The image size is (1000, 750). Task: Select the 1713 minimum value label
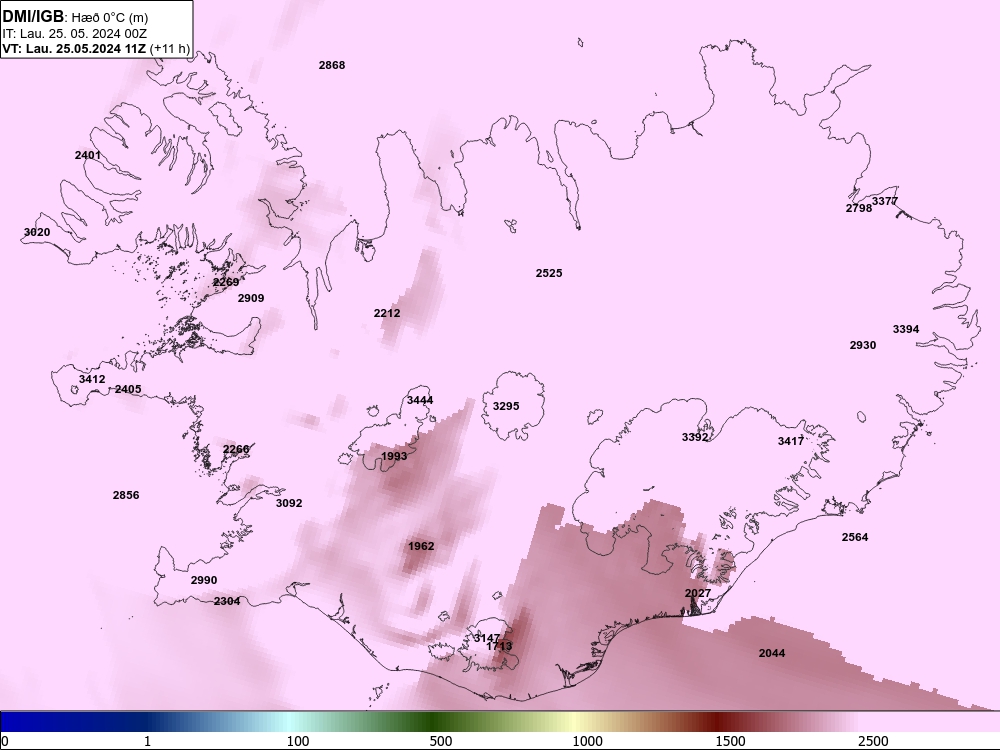(x=499, y=646)
